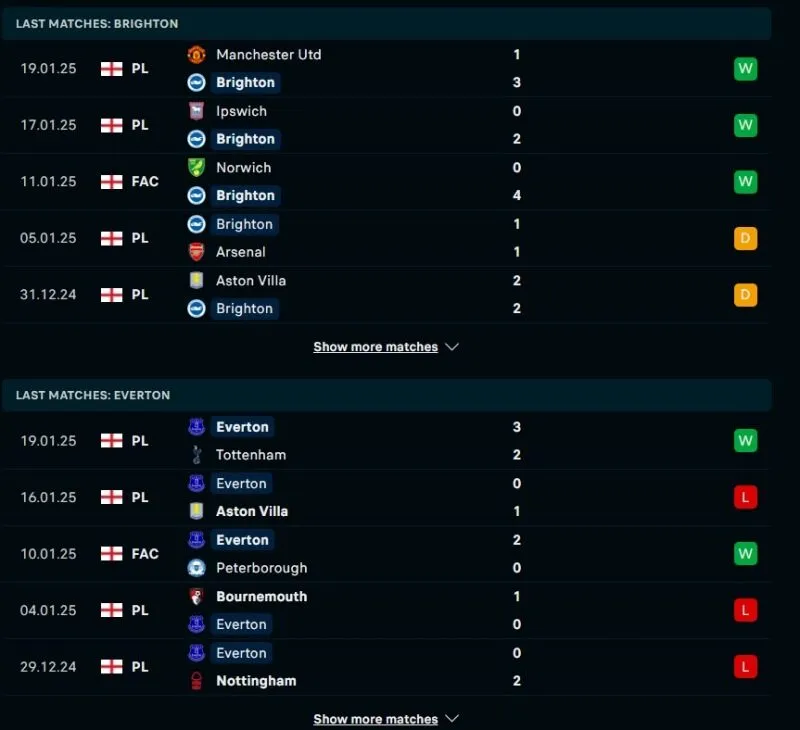Select the Tottenham club badge
800x730 pixels.
pyautogui.click(x=196, y=454)
